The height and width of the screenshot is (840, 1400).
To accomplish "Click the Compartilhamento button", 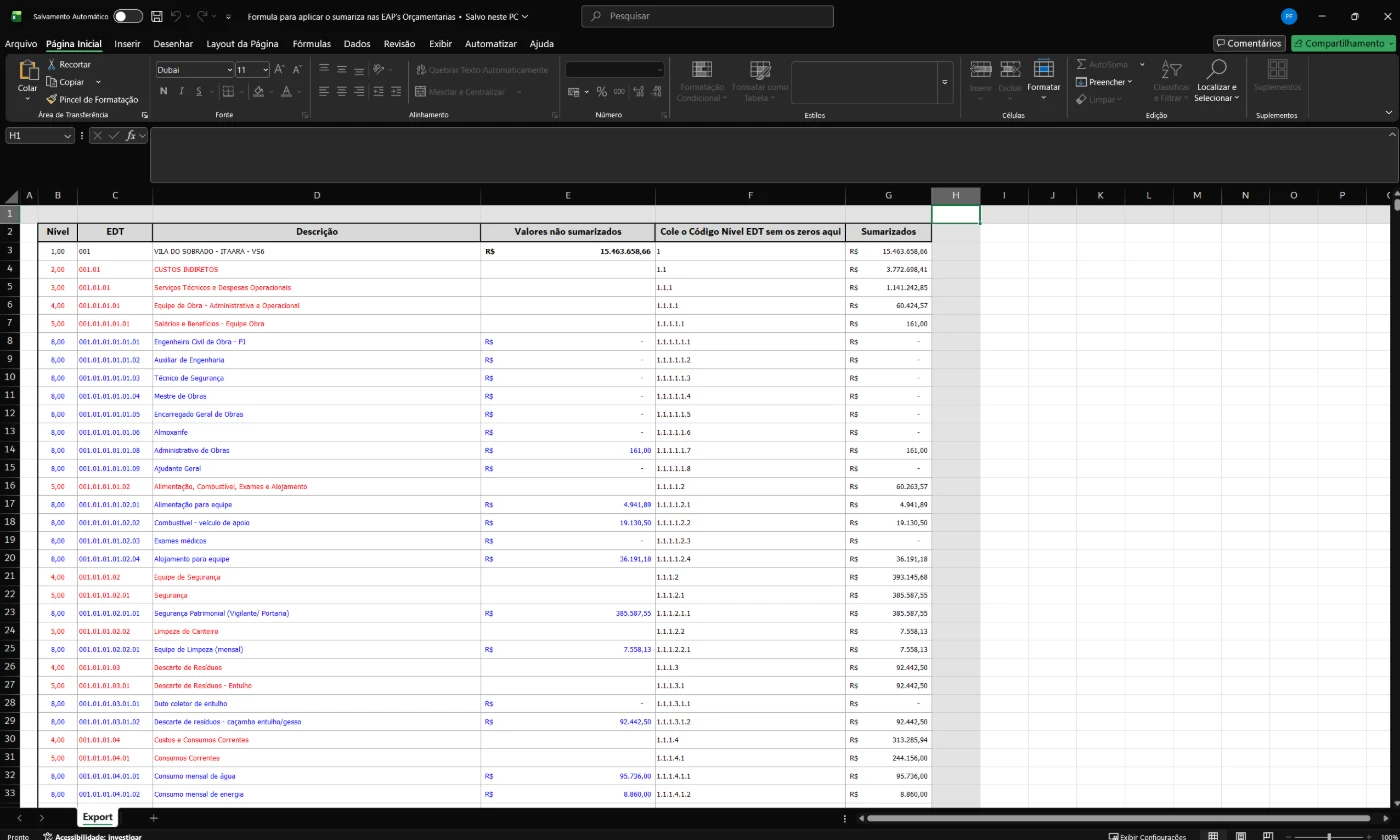I will coord(1342,44).
